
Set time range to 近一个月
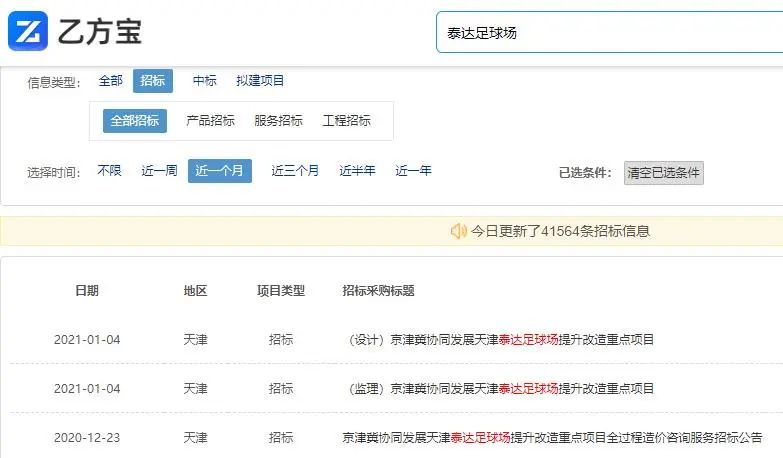(220, 171)
